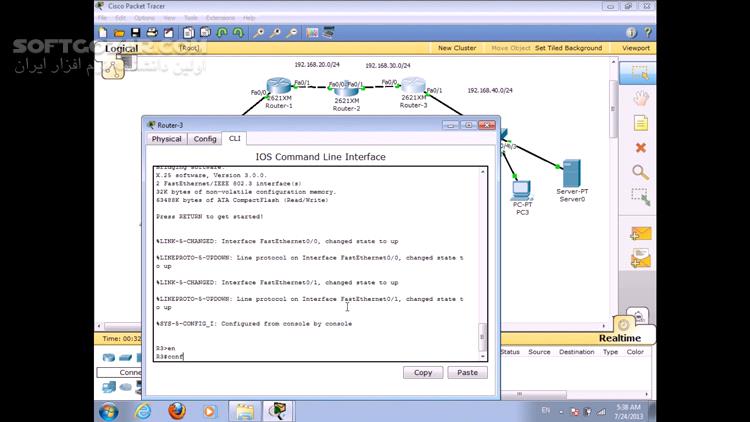Image resolution: width=750 pixels, height=422 pixels.
Task: Save the network with the floppy icon
Action: tap(136, 33)
